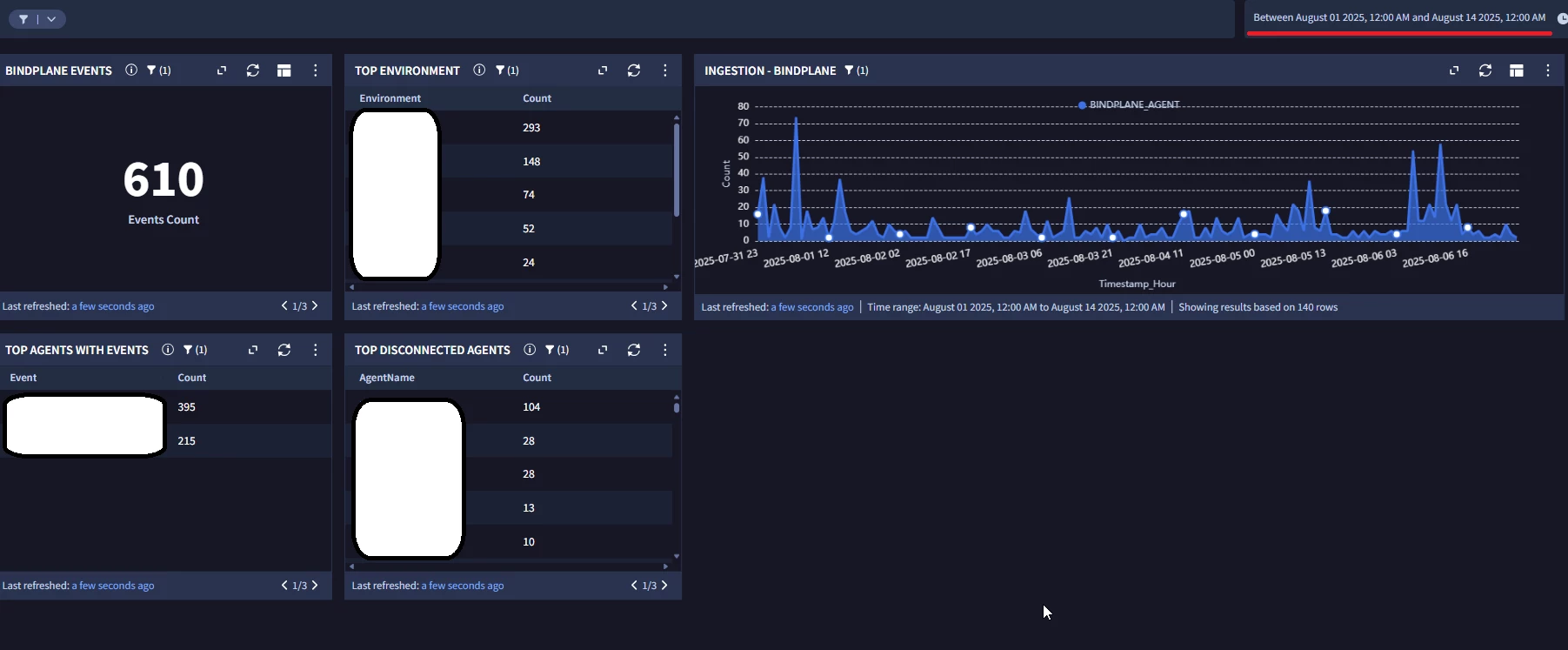
Task: Next page in Top Disconnected Agents
Action: click(664, 585)
